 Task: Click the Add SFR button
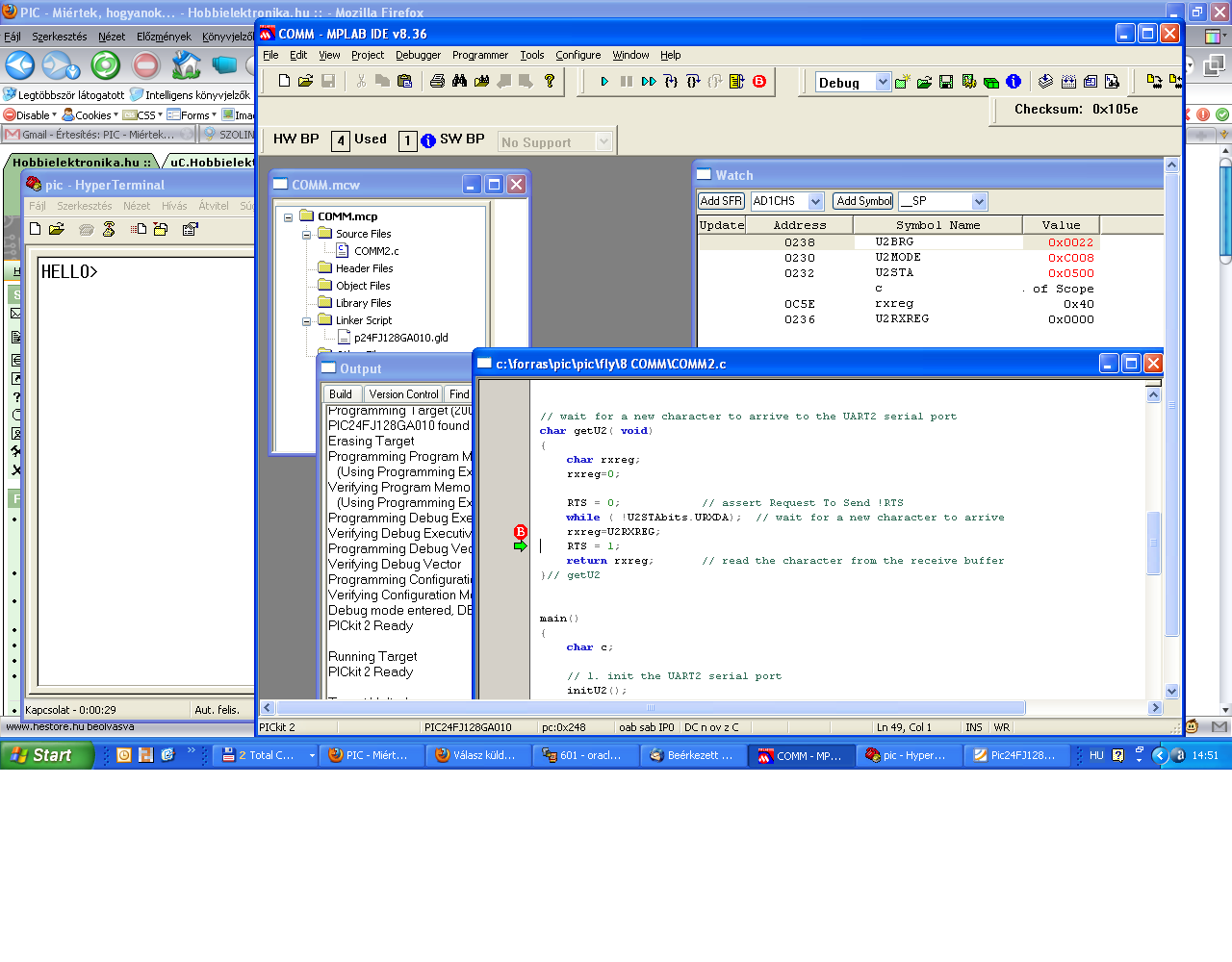tap(721, 201)
